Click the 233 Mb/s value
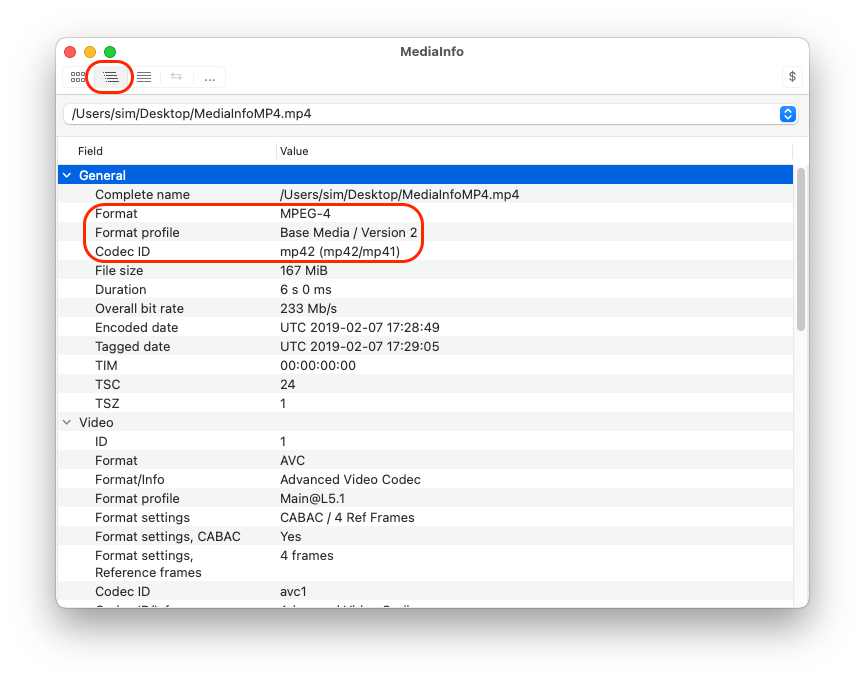865x682 pixels. point(308,309)
